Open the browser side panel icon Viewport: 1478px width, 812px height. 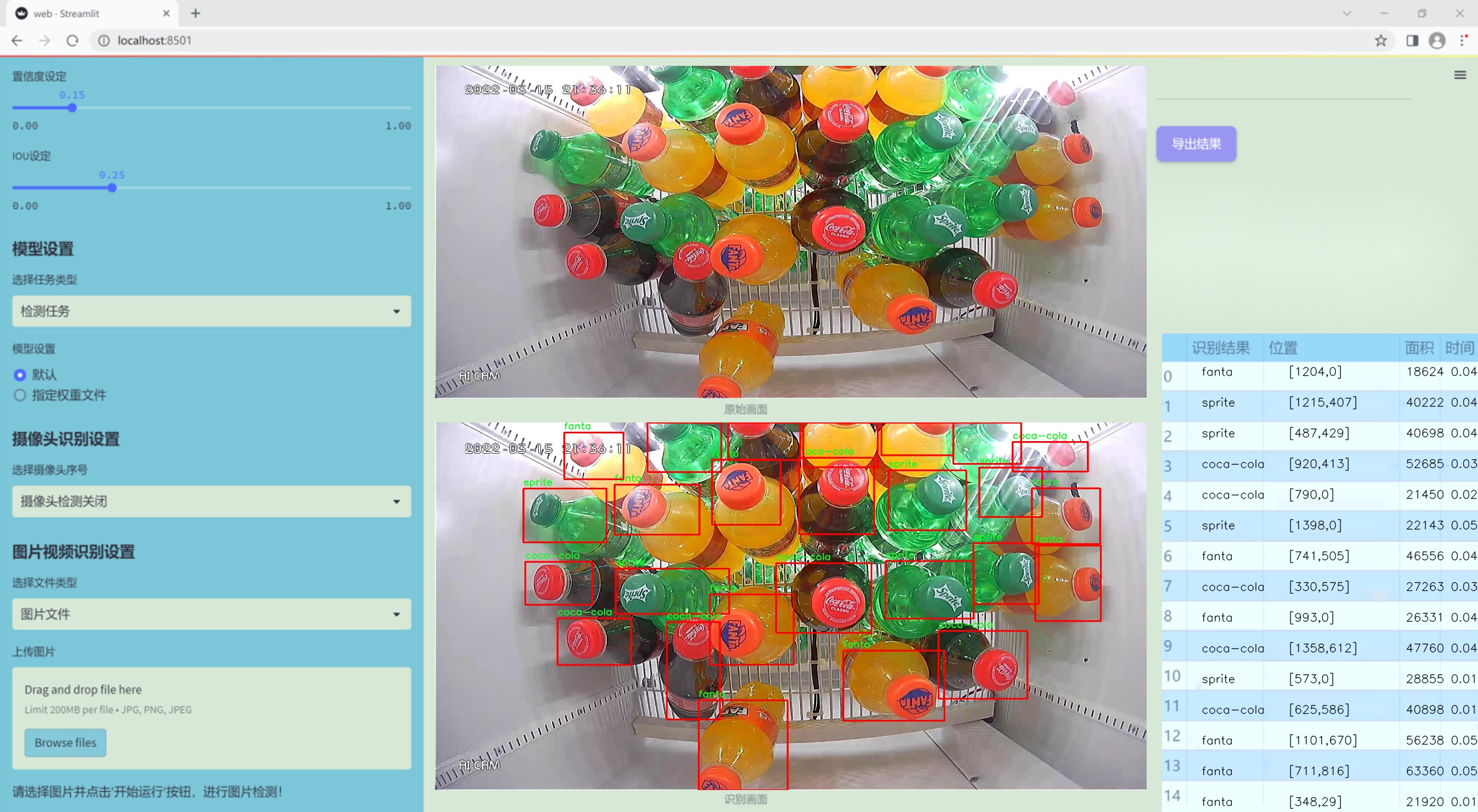pos(1413,41)
